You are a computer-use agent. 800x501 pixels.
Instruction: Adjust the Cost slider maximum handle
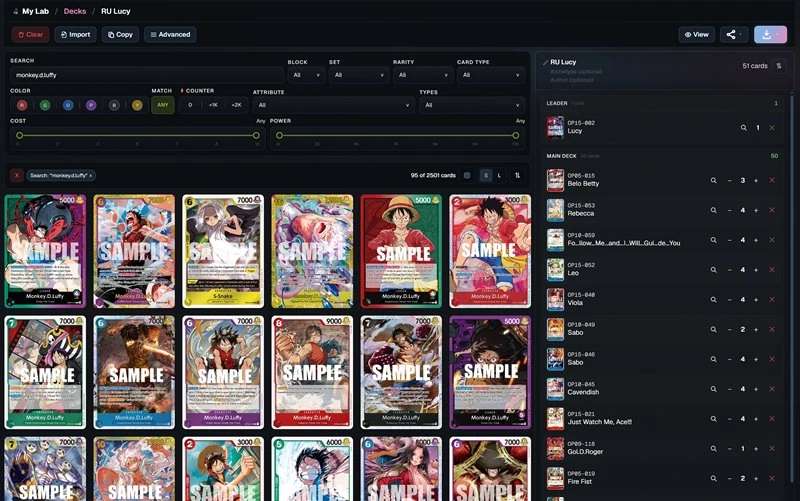[x=256, y=135]
